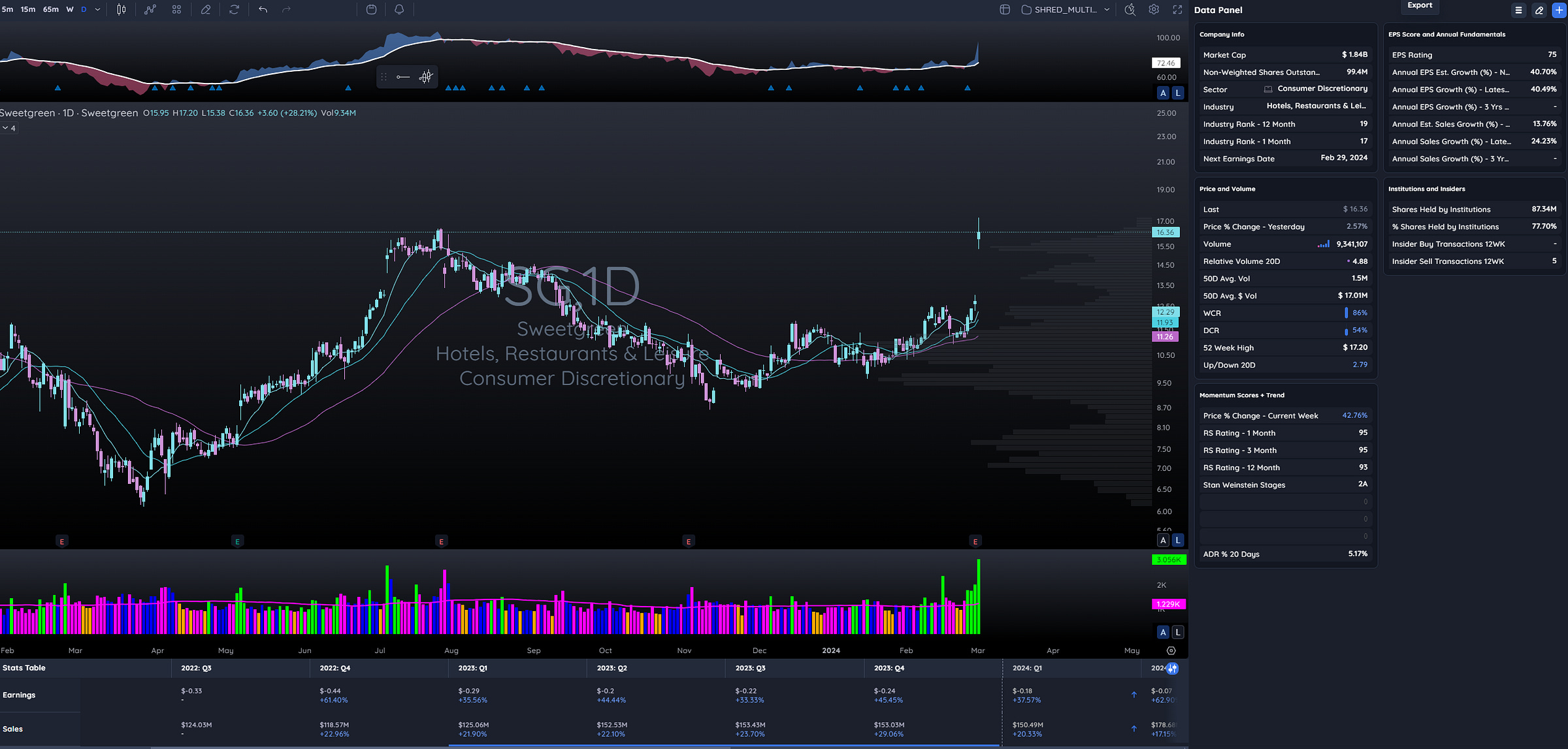Collapse the indicator legend showing 4
This screenshot has width=1568, height=749.
(x=8, y=129)
